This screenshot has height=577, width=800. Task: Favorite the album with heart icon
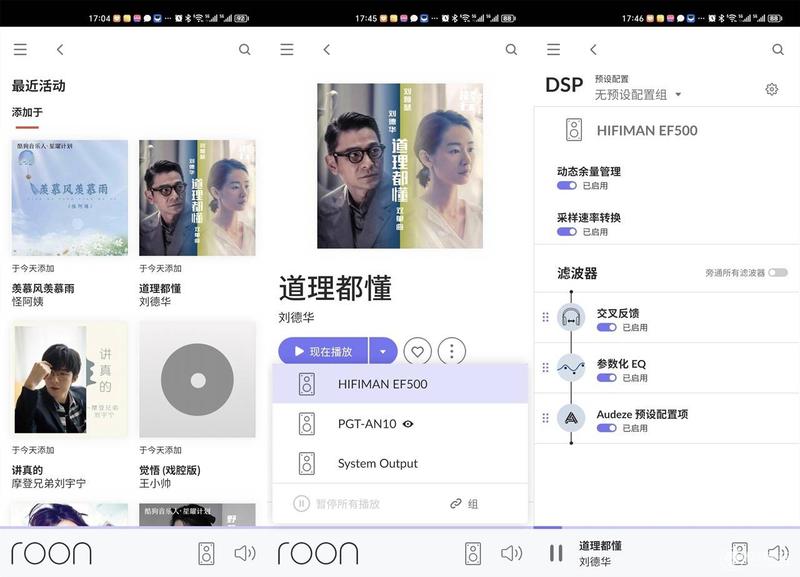tap(417, 352)
